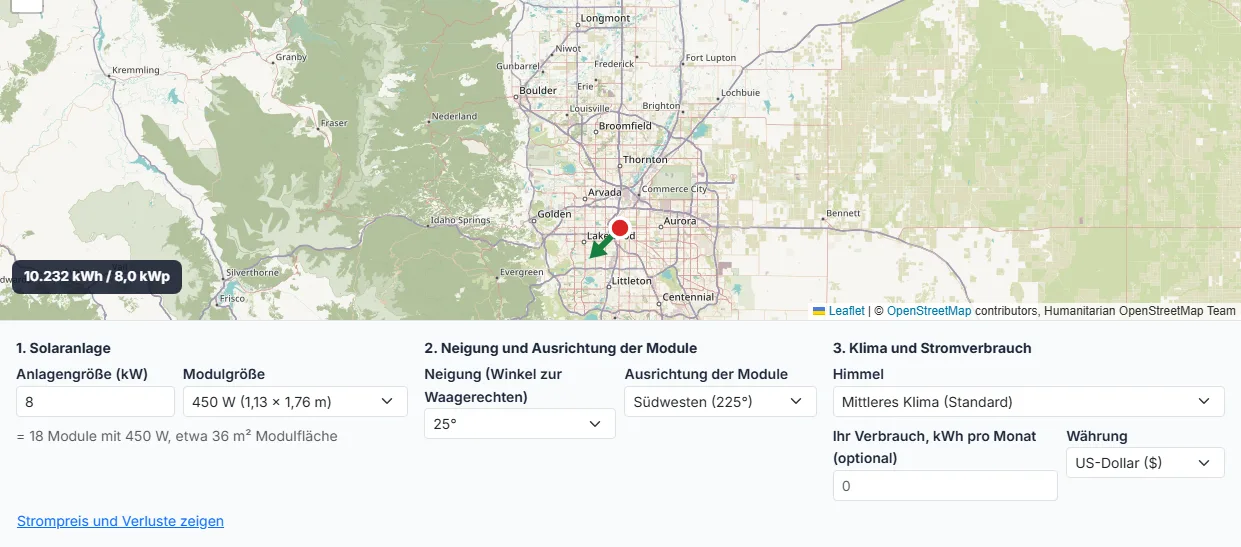Click the Frisco label on the map
Viewport: 1241px width, 547px height.
click(x=232, y=298)
